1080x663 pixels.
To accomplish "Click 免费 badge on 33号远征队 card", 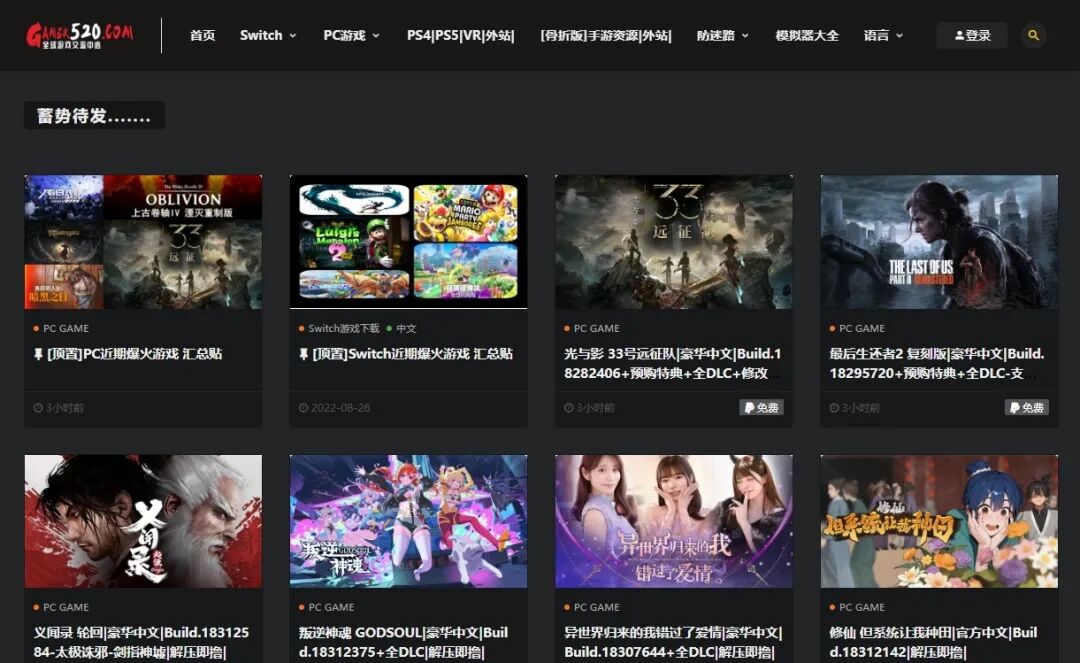I will 761,408.
